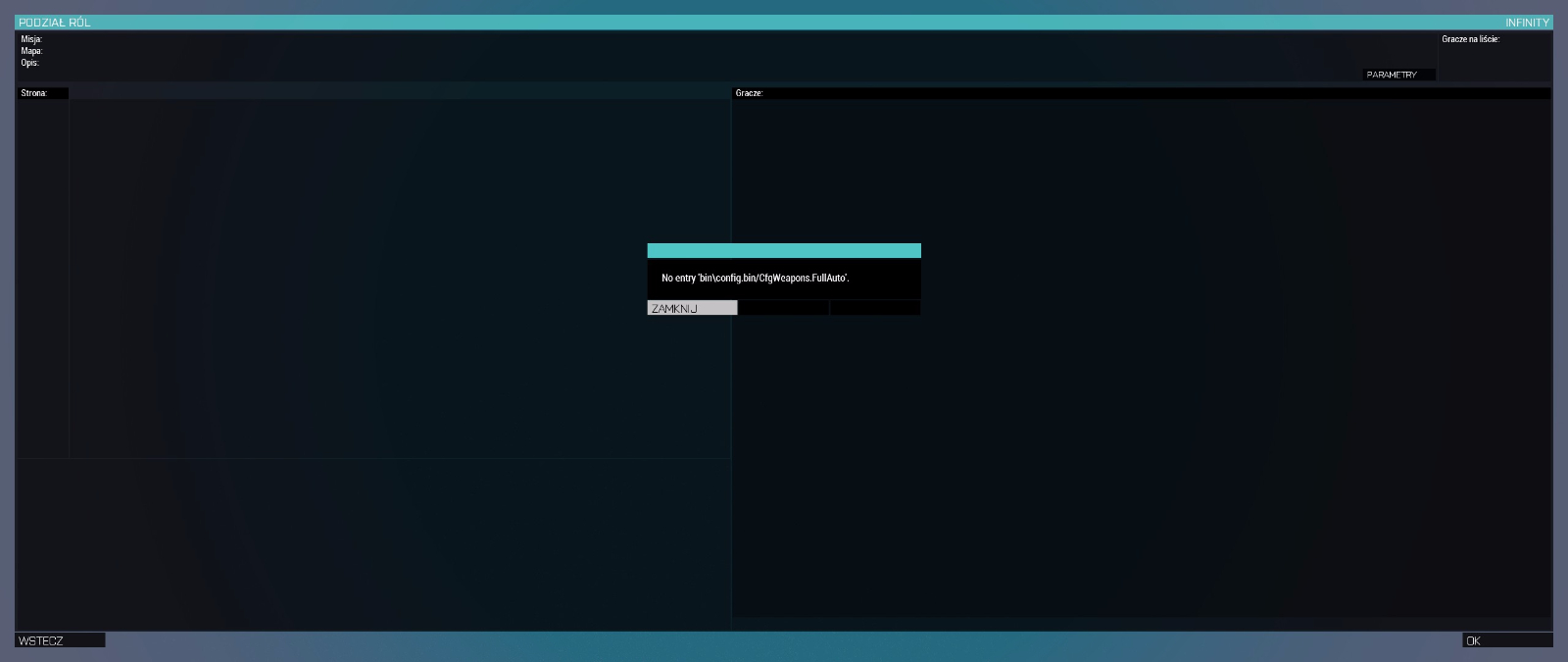The image size is (1568, 662).
Task: Click the error dialog's teal title bar
Action: [784, 251]
